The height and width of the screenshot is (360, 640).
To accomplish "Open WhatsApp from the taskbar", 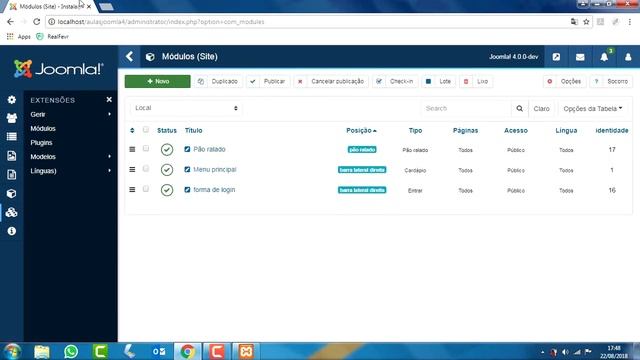I will (71, 351).
